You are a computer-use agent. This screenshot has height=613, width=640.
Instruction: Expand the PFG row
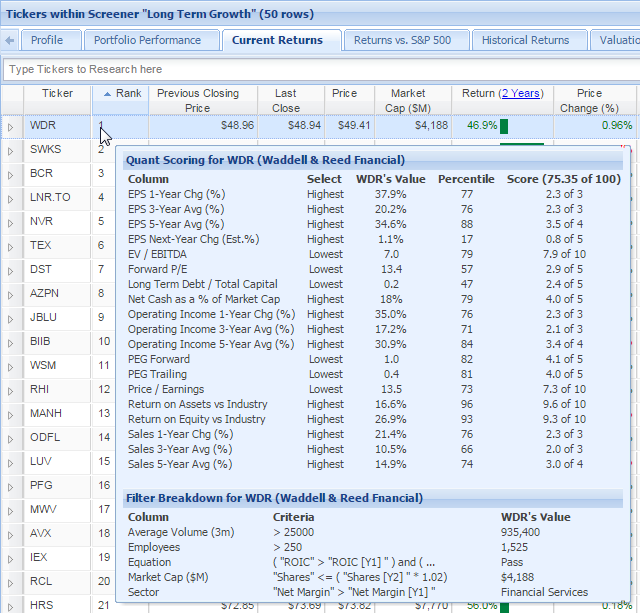[x=11, y=488]
